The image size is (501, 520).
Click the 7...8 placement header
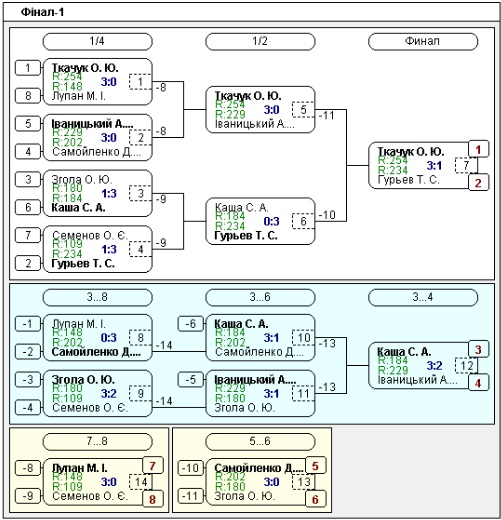pyautogui.click(x=97, y=442)
